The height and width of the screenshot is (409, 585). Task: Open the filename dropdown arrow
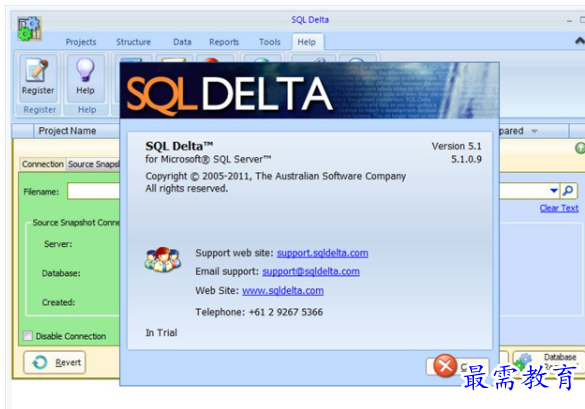pos(554,191)
